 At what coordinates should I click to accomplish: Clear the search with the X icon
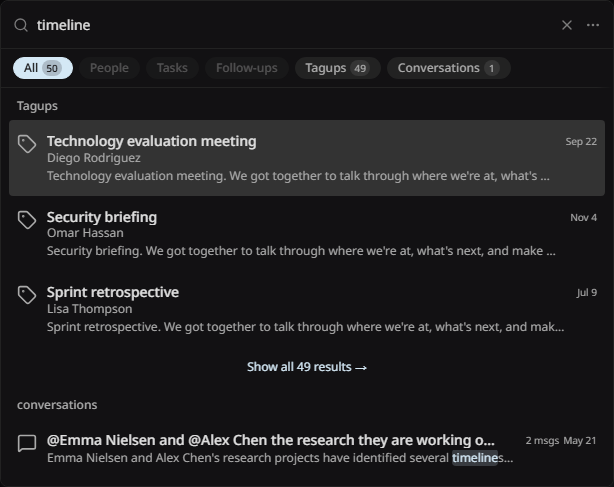[567, 25]
